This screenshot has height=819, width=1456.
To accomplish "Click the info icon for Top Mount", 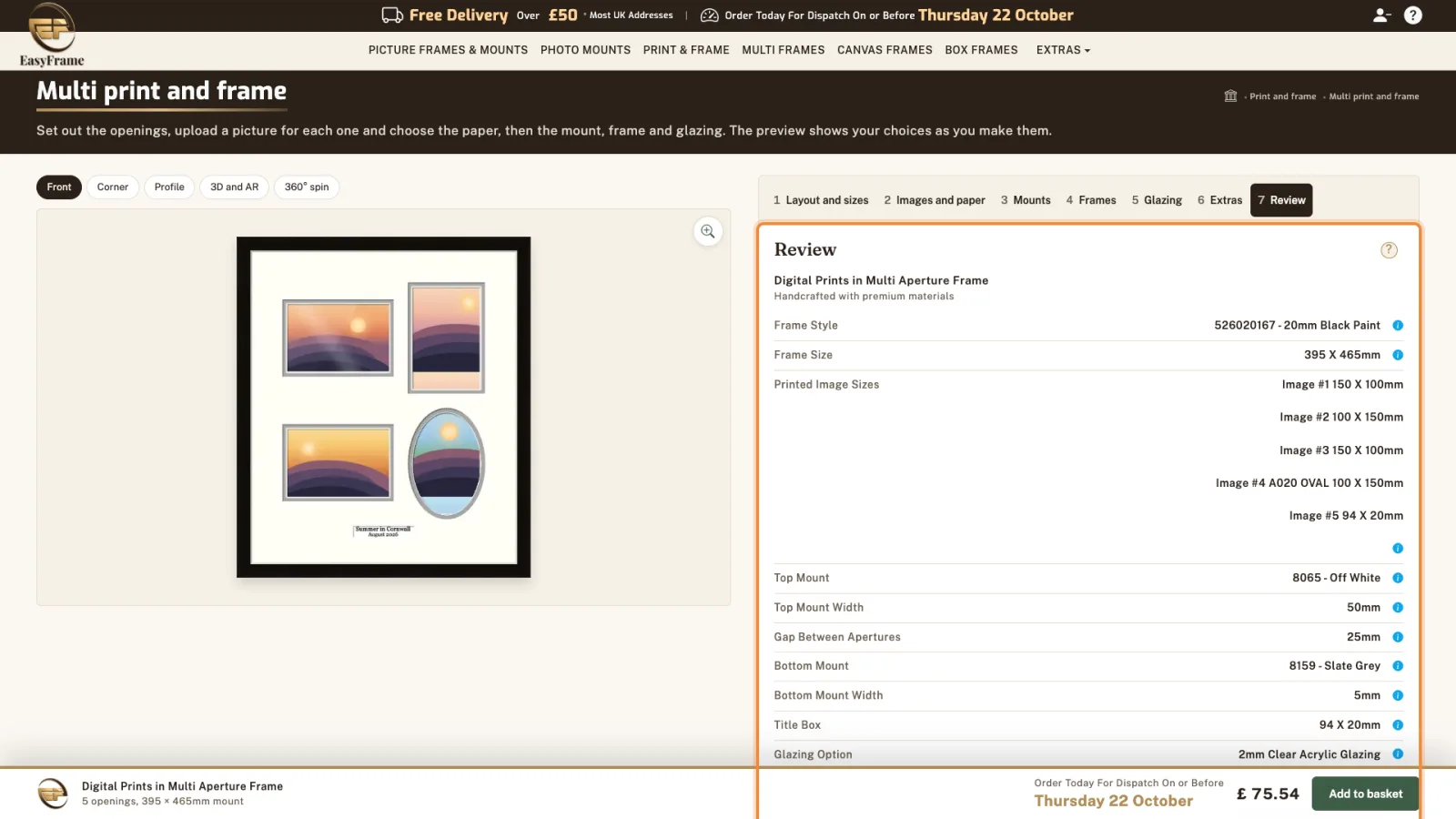I will click(x=1398, y=578).
